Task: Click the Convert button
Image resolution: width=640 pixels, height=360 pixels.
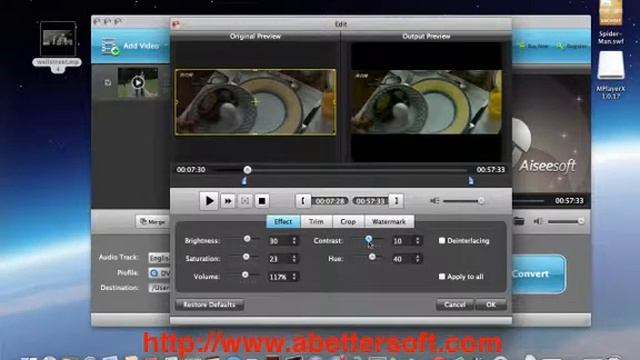Action: coord(538,274)
